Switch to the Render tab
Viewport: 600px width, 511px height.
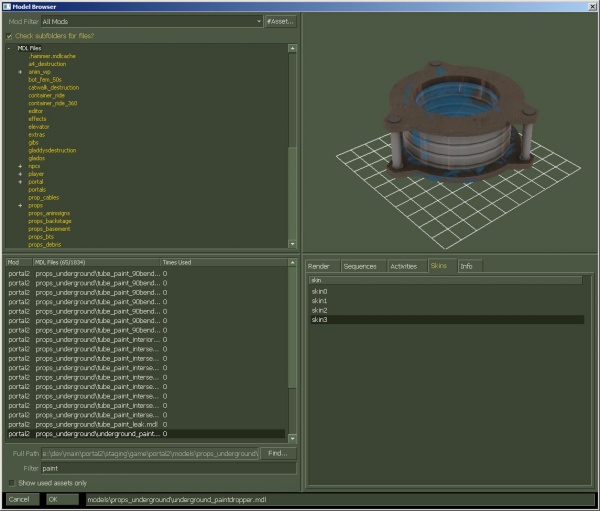pyautogui.click(x=322, y=266)
